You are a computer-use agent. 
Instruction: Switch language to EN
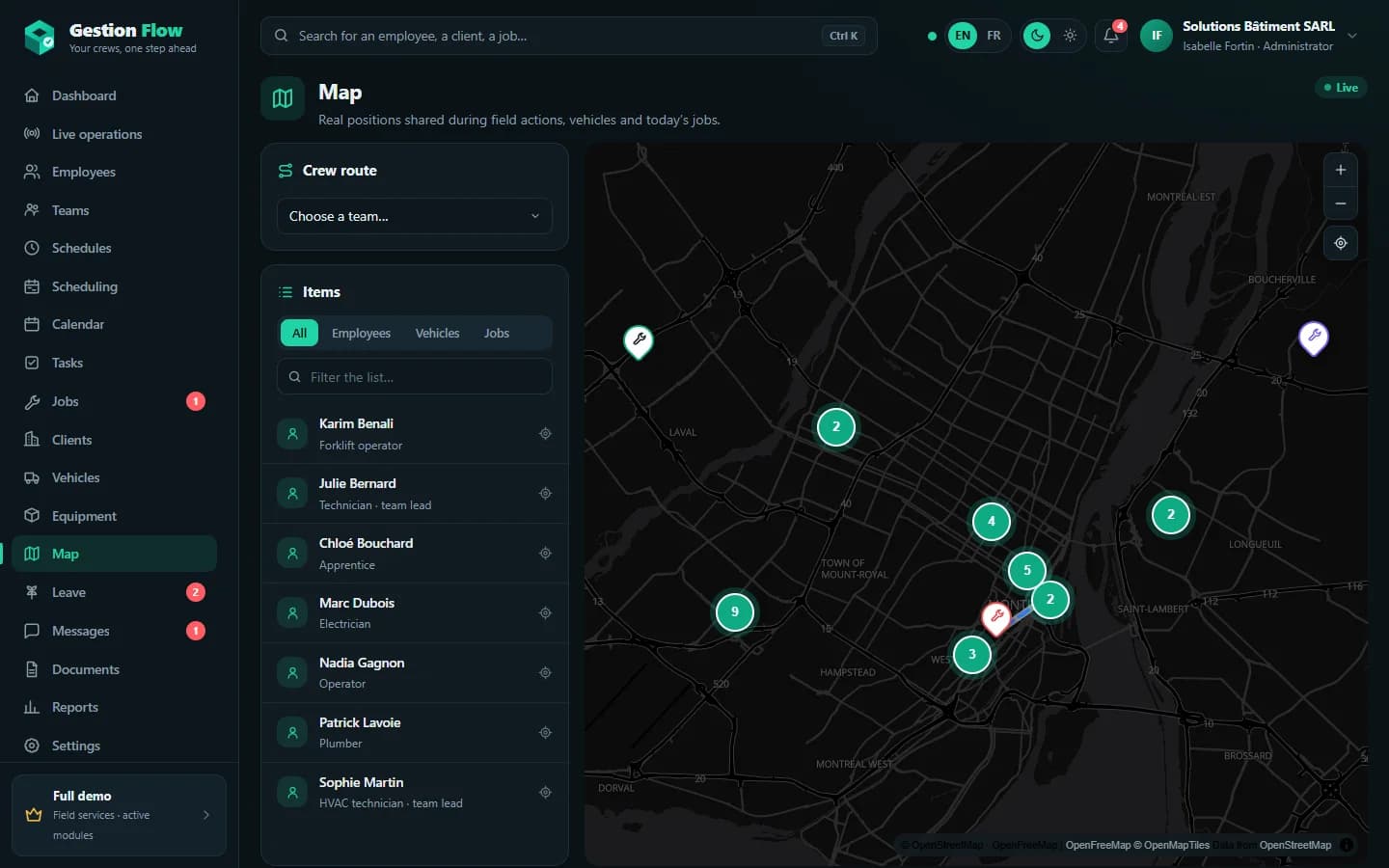click(963, 36)
